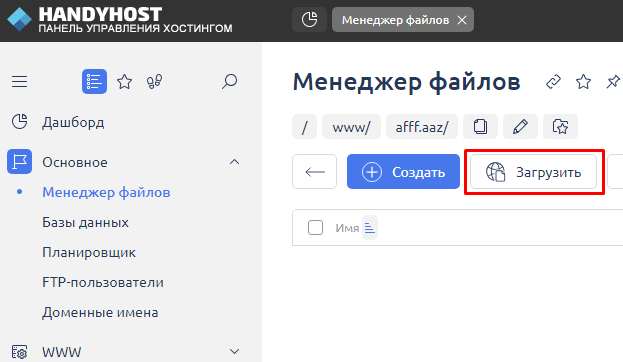Open the dashboard tab icon in top bar
The image size is (623, 362).
tap(310, 19)
